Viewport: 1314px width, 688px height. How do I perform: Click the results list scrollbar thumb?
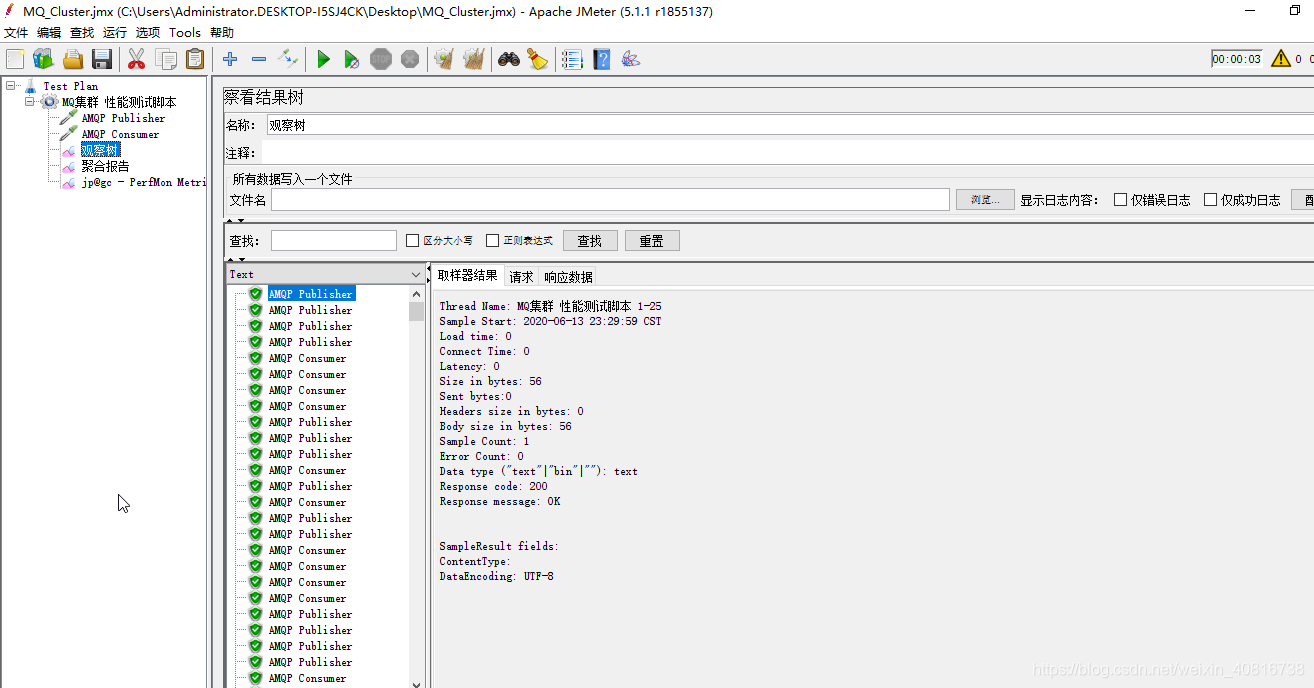click(417, 311)
